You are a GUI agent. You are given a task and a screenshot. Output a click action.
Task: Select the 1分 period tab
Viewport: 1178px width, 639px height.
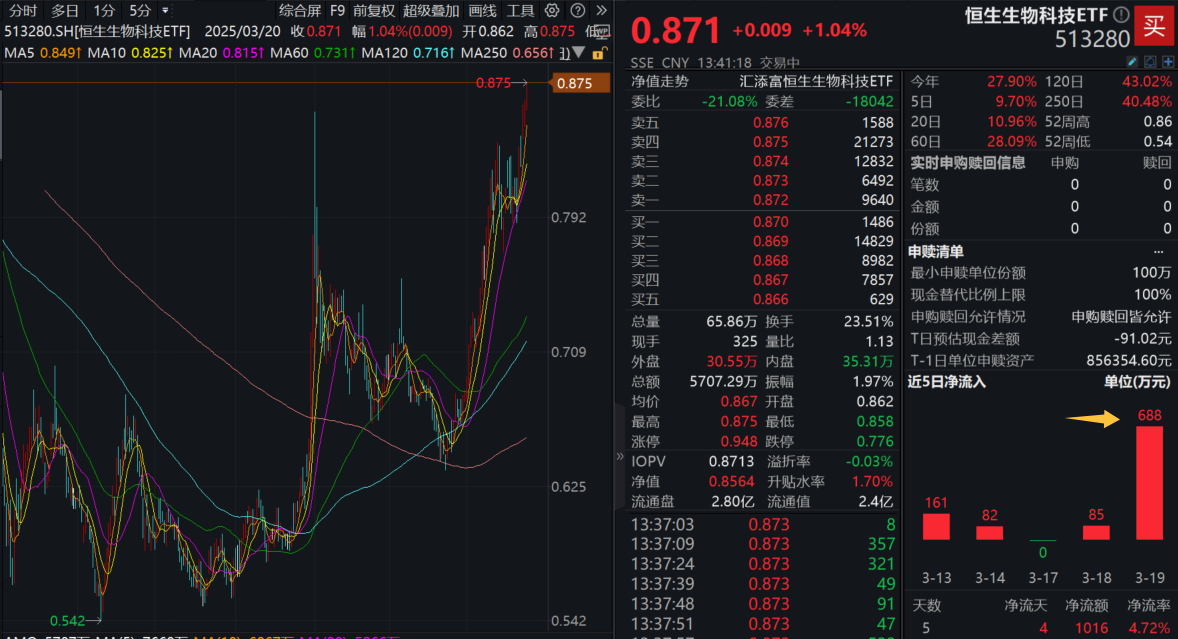(104, 11)
